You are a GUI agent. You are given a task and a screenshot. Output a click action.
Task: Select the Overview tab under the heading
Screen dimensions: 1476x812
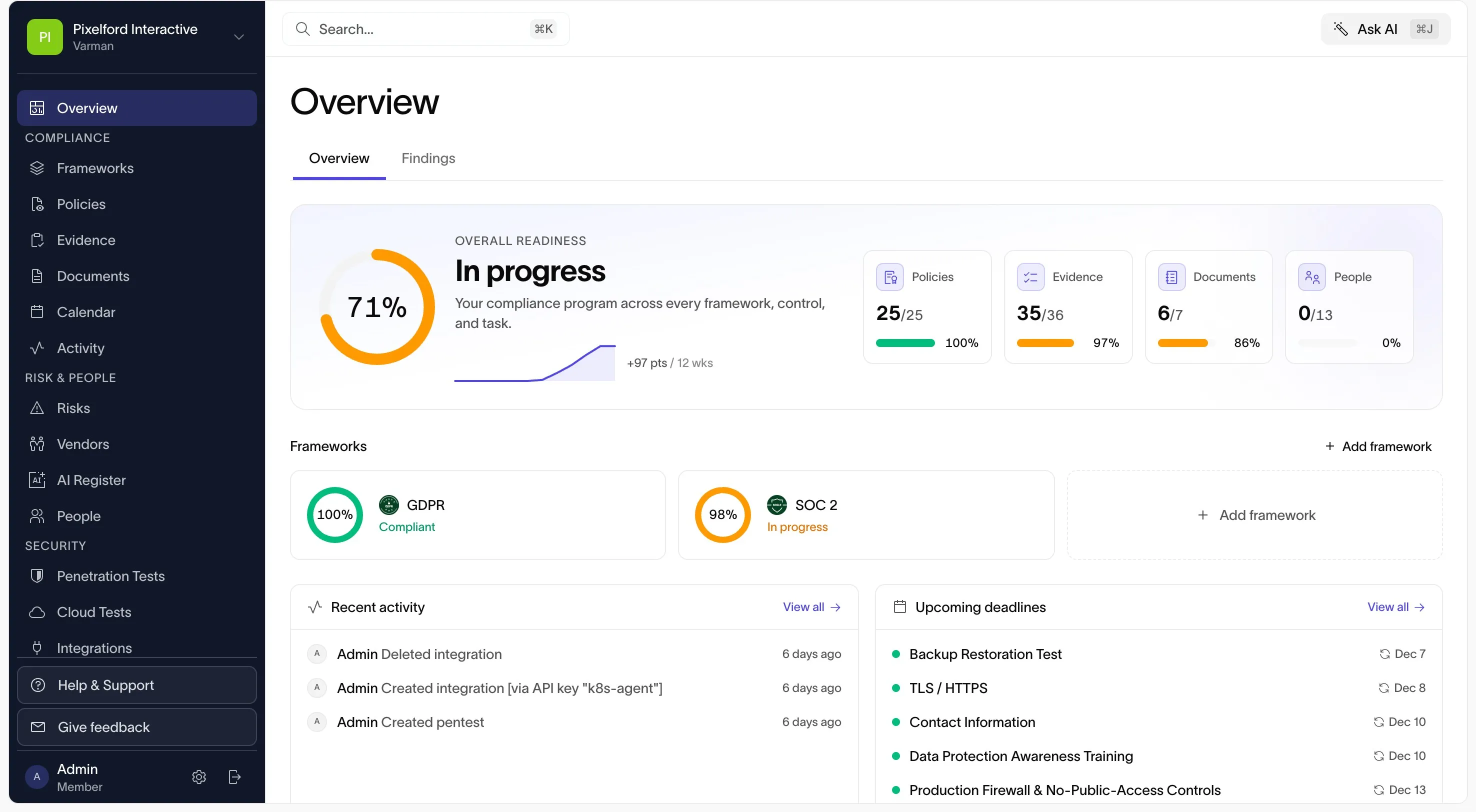[x=338, y=158]
